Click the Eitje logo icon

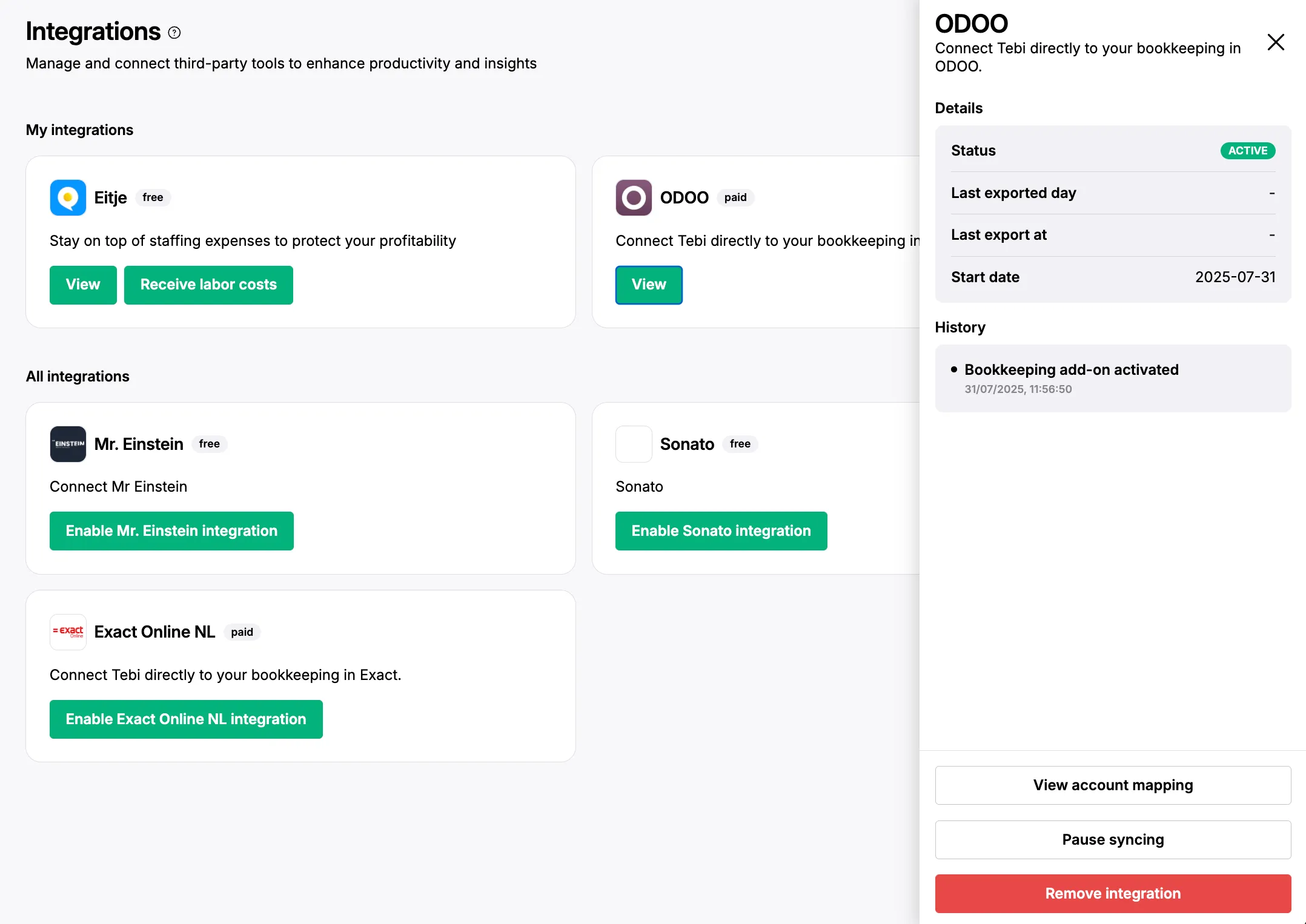tap(68, 197)
